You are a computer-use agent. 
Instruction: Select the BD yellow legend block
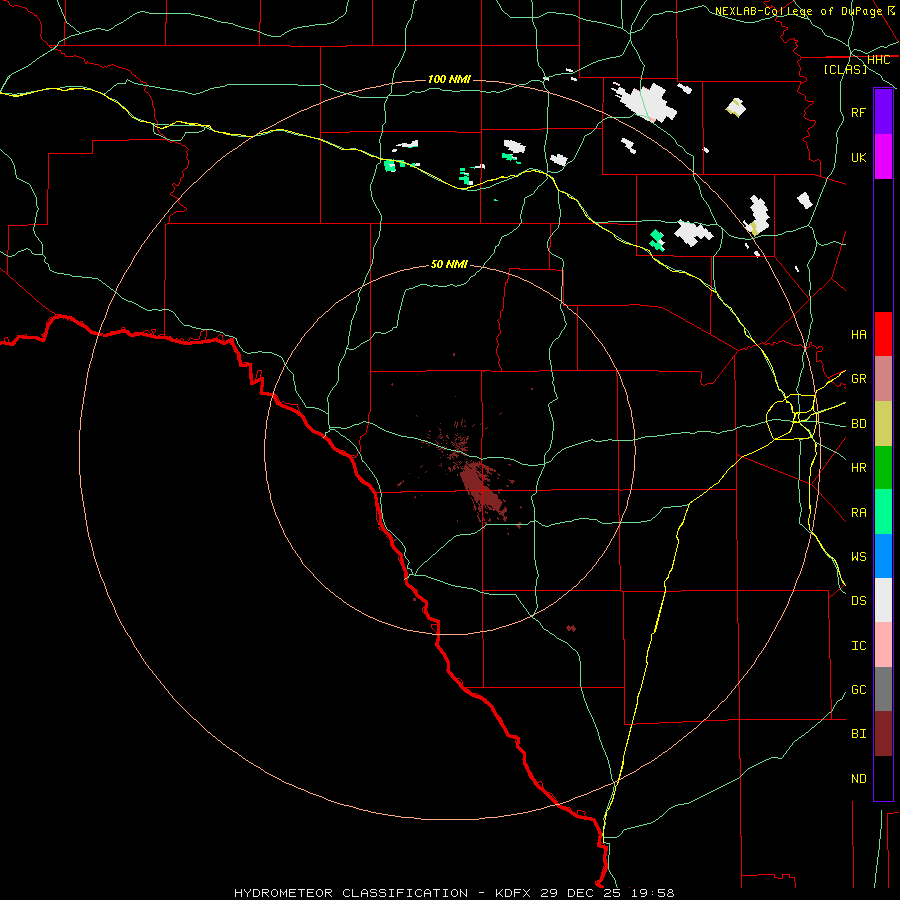883,424
